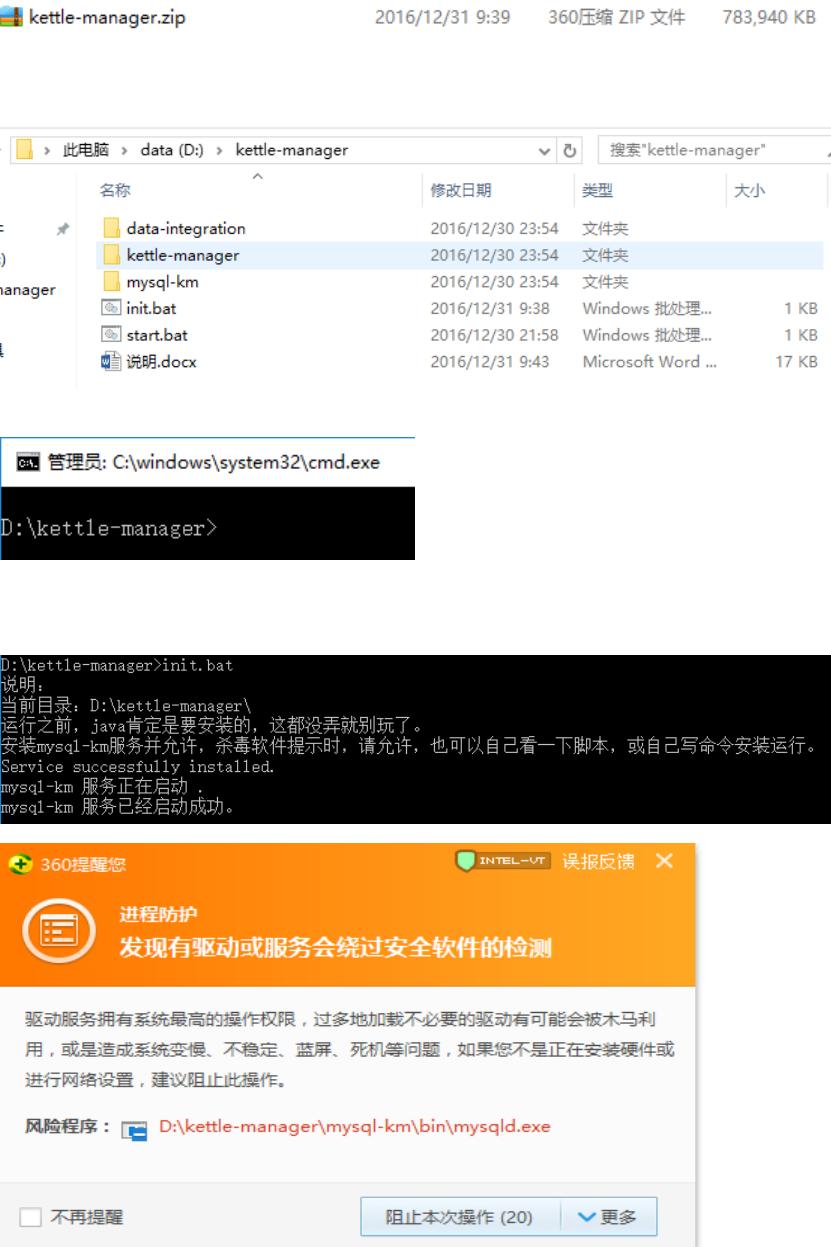The height and width of the screenshot is (1247, 831).
Task: Expand the data (D:) breadcrumb arrow
Action: (221, 151)
